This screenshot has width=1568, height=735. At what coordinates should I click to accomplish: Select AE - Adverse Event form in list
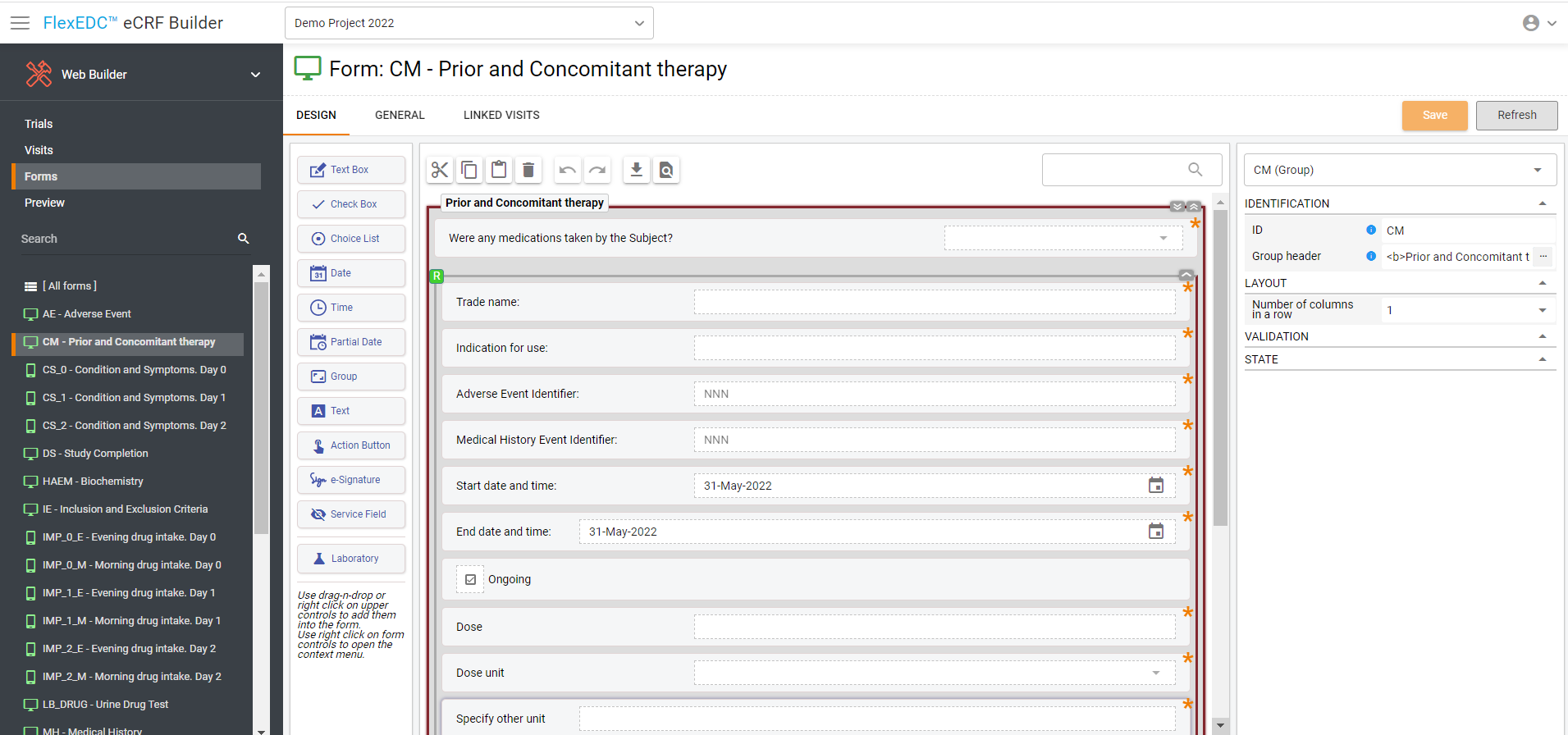click(x=87, y=314)
